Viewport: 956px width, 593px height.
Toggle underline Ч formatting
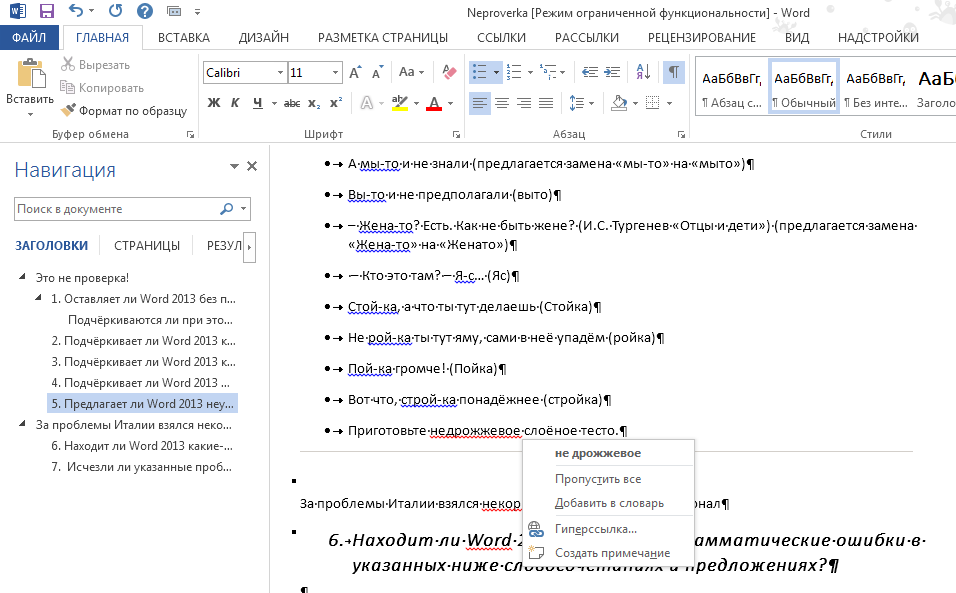[x=258, y=103]
